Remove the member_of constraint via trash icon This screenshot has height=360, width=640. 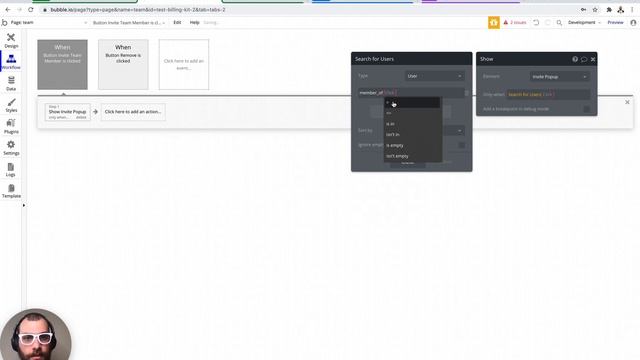(467, 93)
